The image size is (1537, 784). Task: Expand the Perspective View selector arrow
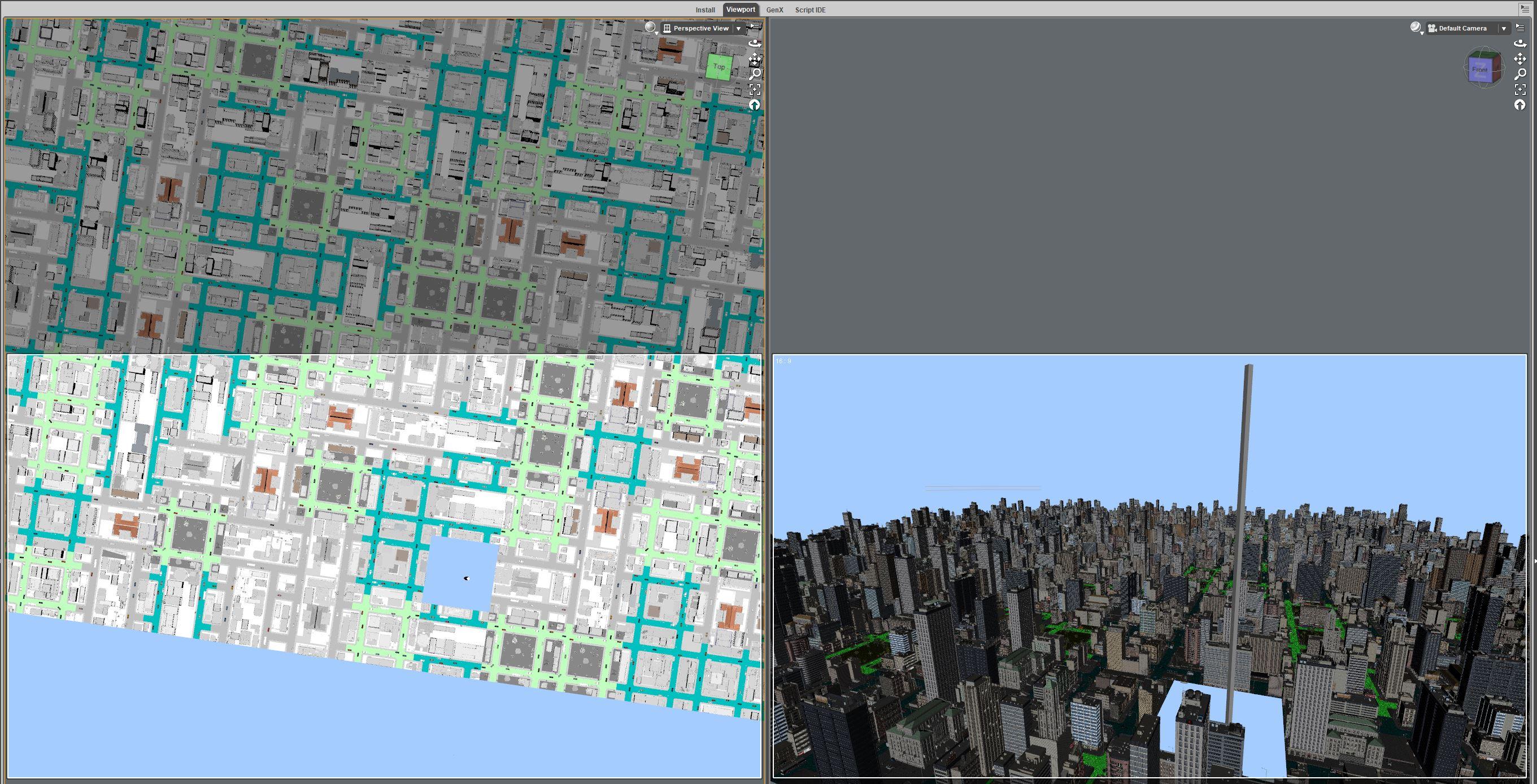(739, 29)
